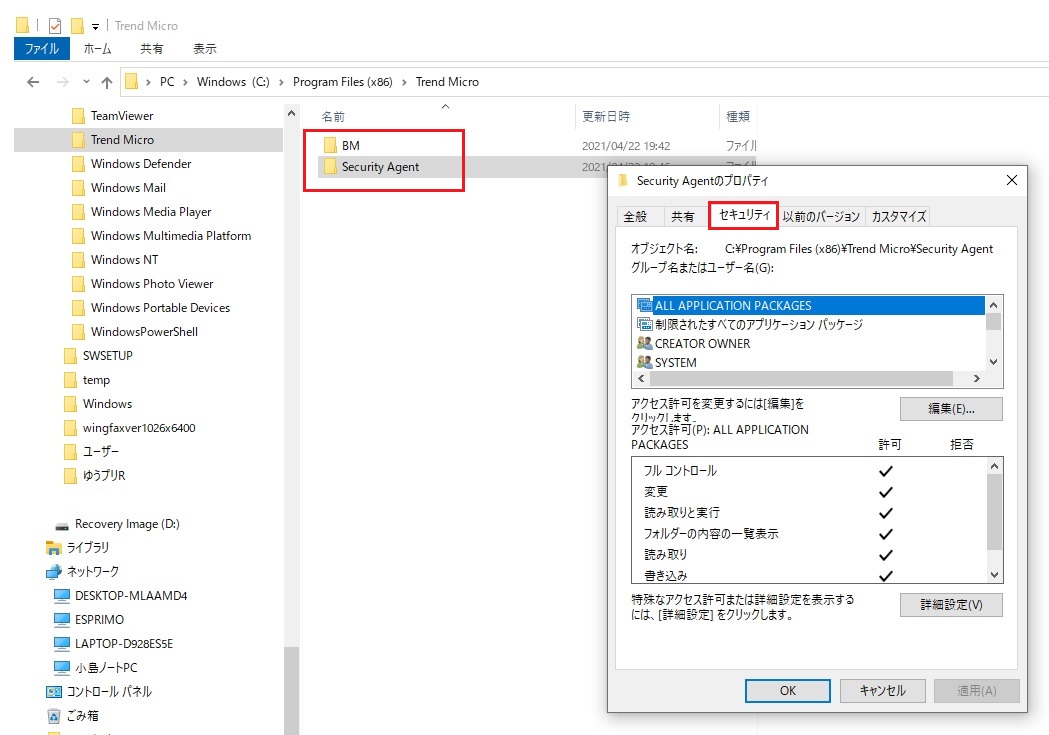Expand breadcrumb chevron after Windows (C:)
Screen dimensions: 1049x735
[280, 82]
